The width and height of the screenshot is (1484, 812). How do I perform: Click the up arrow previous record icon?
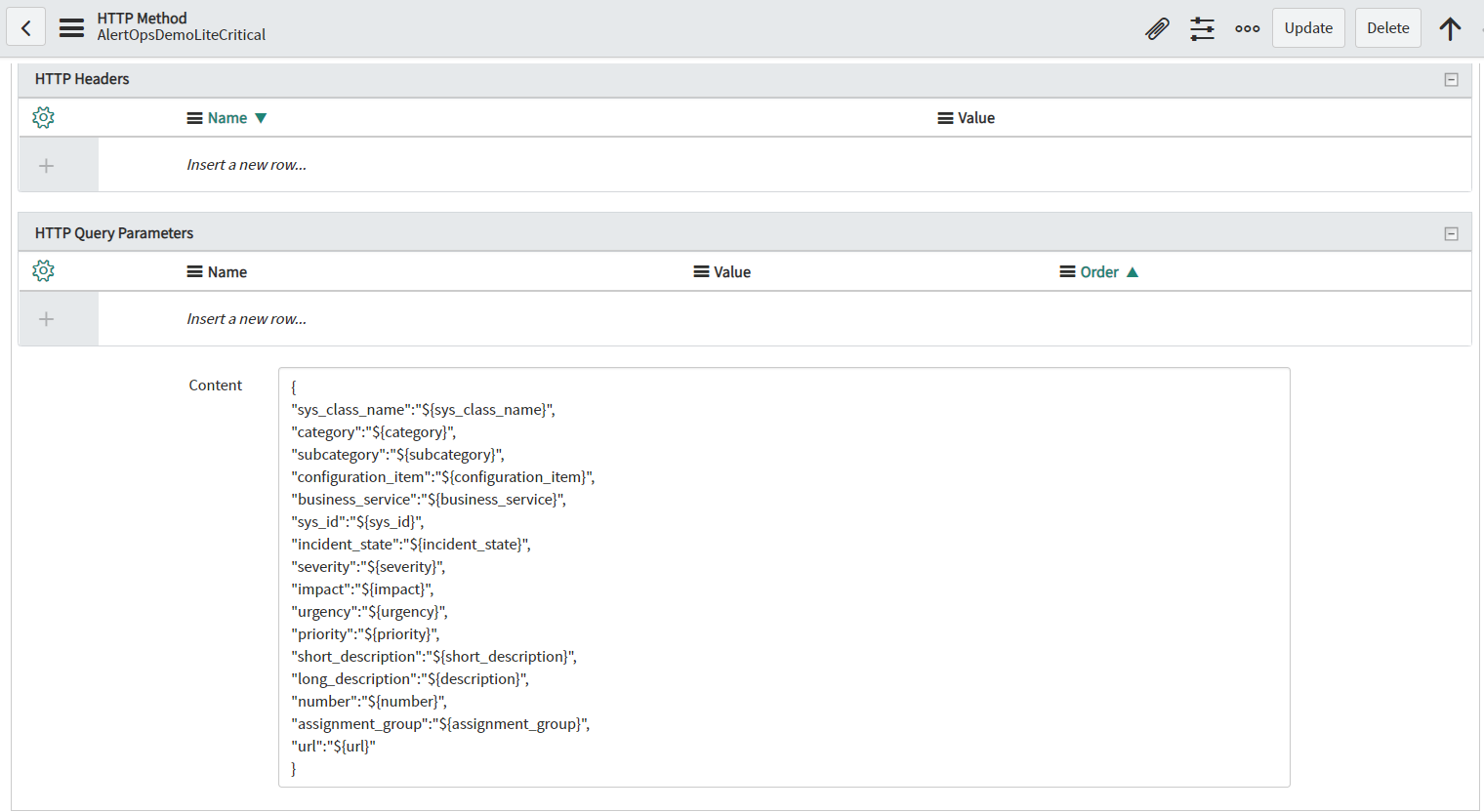[x=1450, y=28]
